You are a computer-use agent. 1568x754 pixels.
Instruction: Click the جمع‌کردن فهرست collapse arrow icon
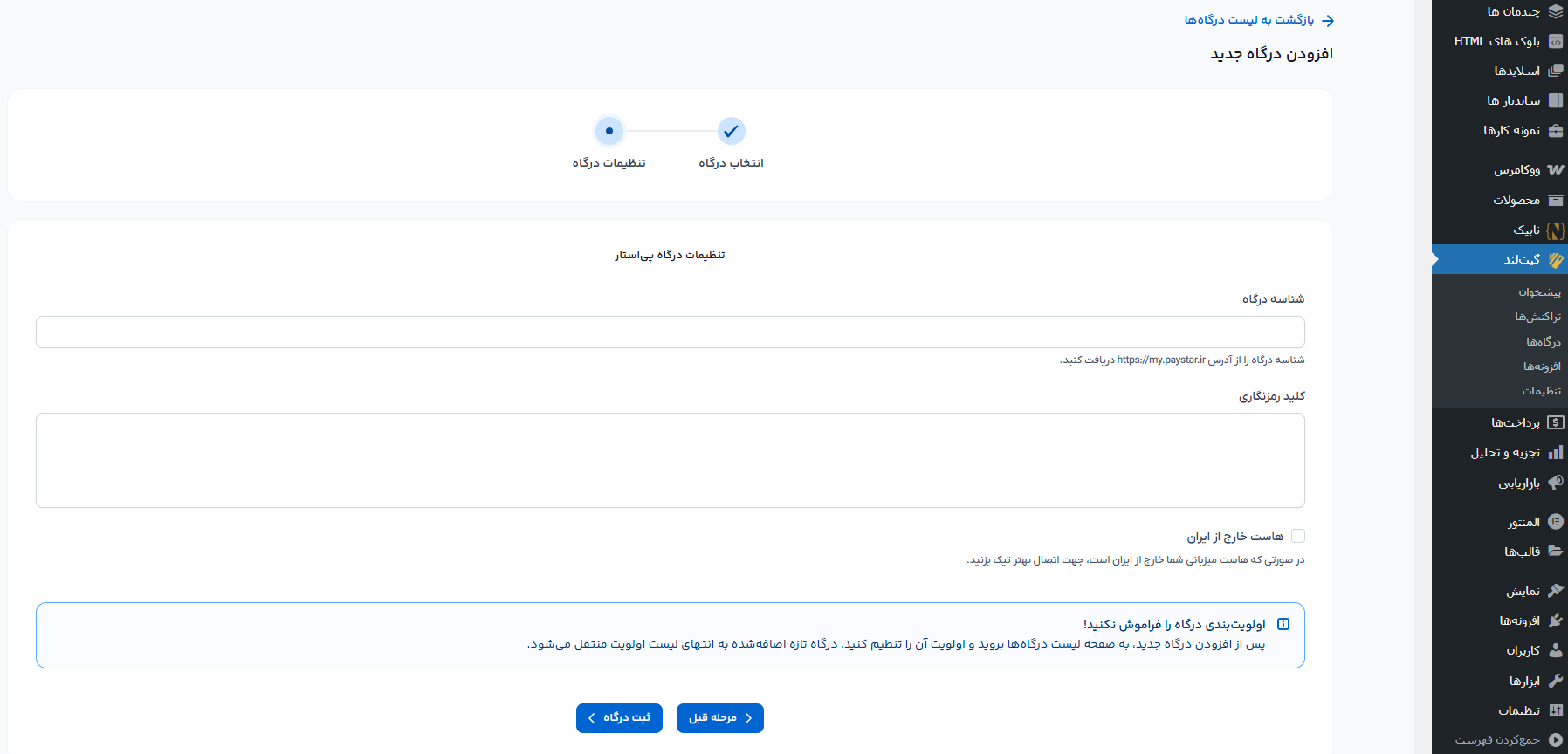[1555, 739]
